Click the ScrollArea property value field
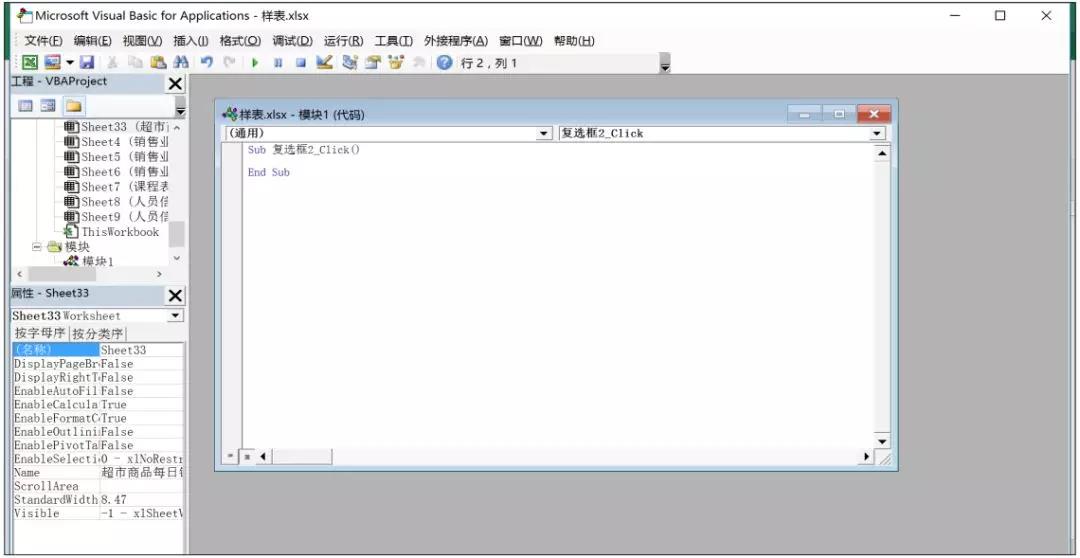1080x558 pixels. click(x=142, y=486)
